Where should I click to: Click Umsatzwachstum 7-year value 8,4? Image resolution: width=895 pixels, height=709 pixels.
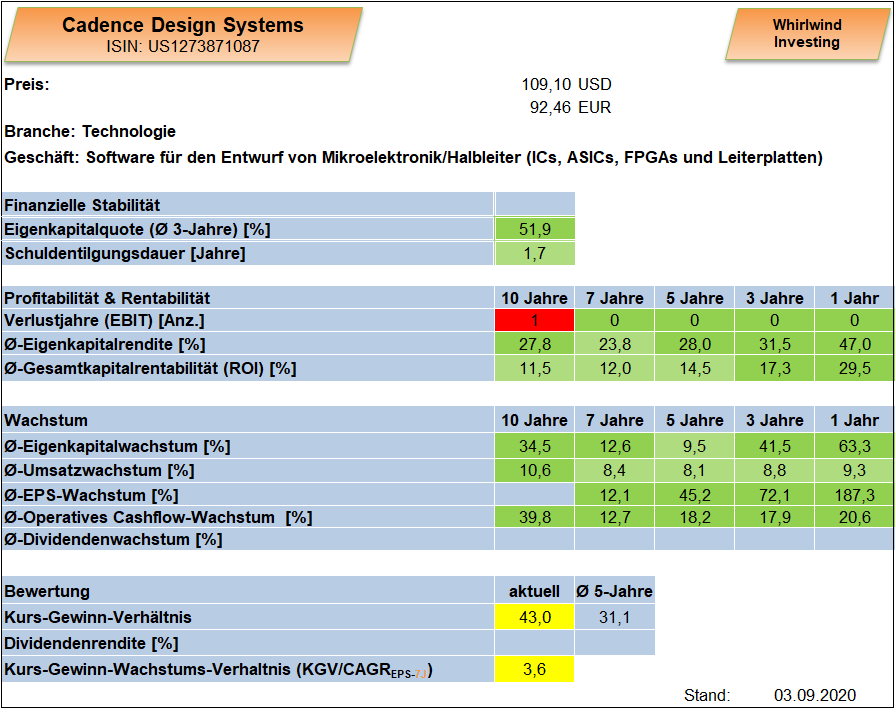coord(615,470)
